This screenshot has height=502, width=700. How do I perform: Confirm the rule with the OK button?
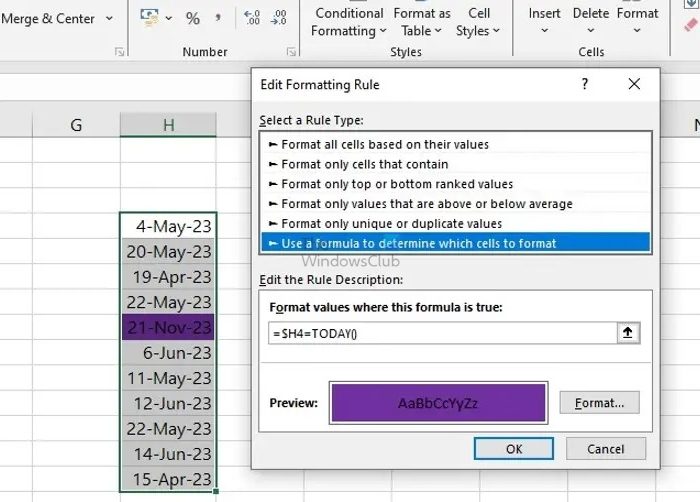514,449
